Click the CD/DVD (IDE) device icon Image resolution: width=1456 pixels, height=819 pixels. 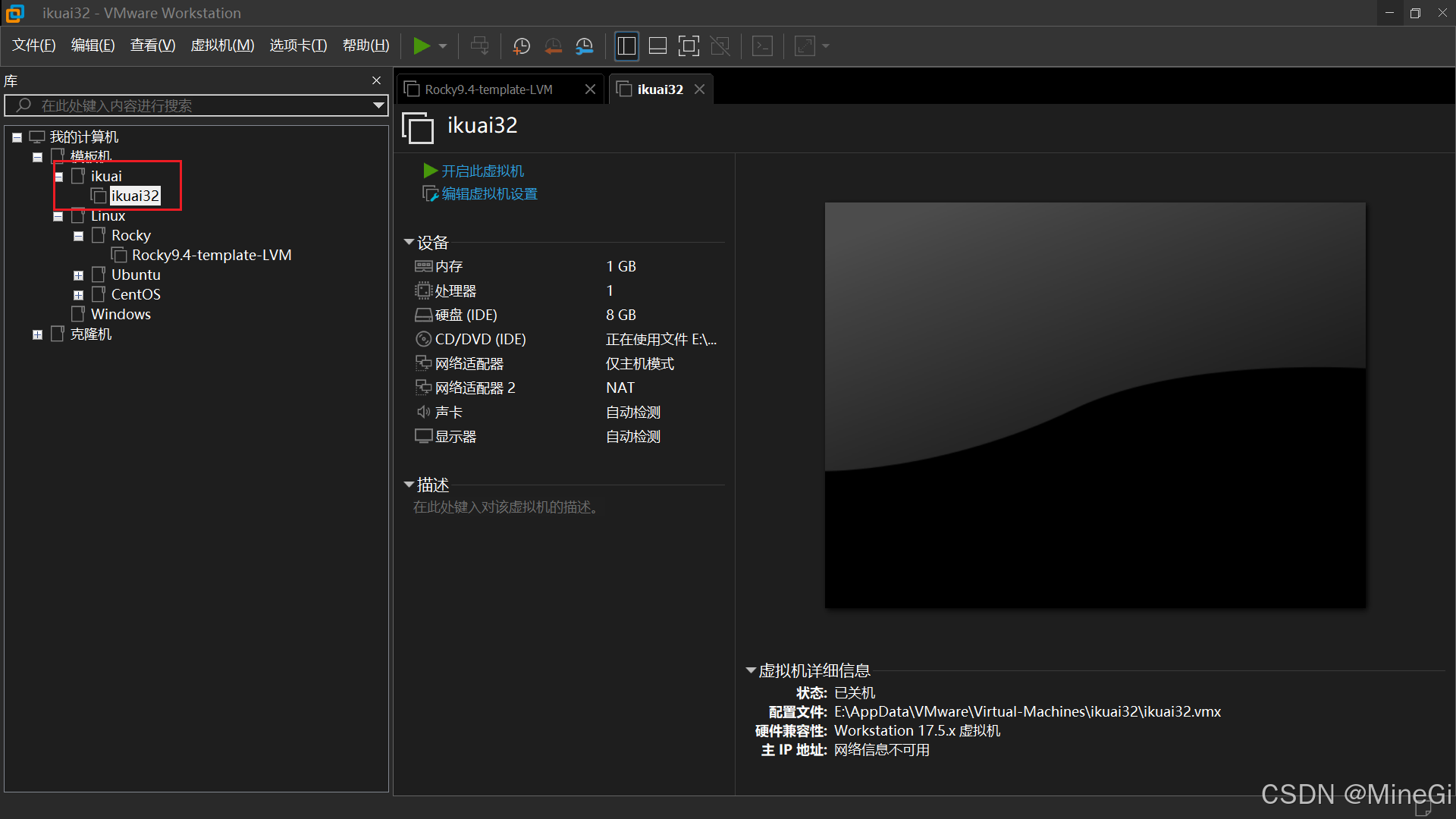pyautogui.click(x=423, y=339)
